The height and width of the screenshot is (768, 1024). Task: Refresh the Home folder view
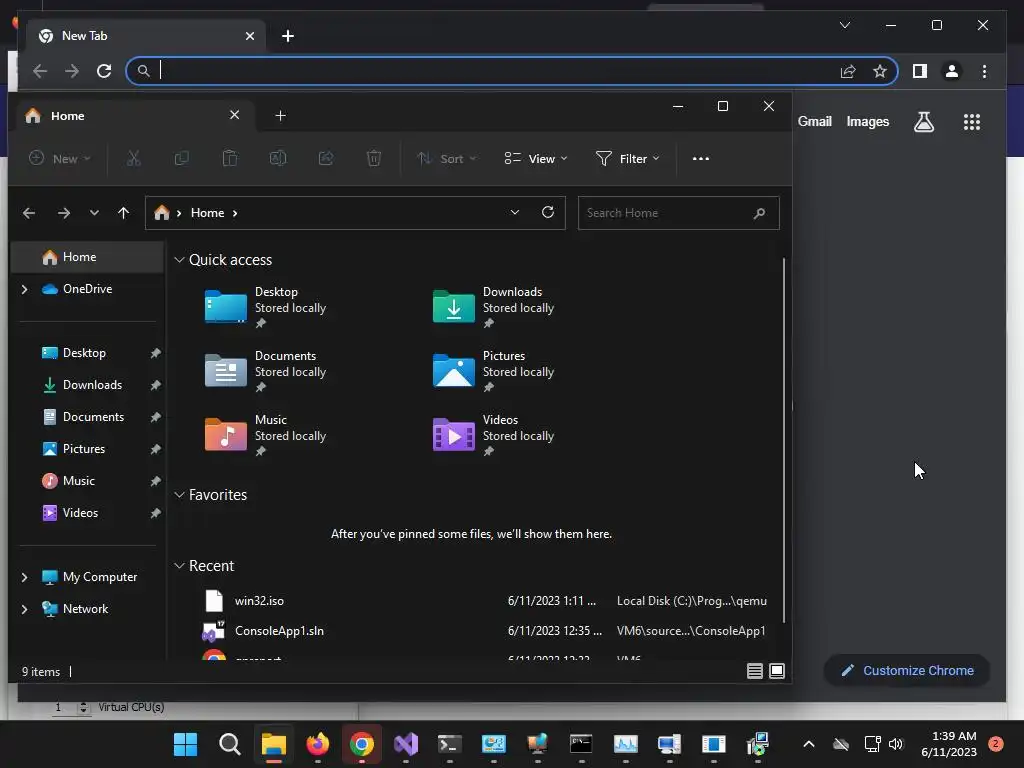click(x=548, y=212)
